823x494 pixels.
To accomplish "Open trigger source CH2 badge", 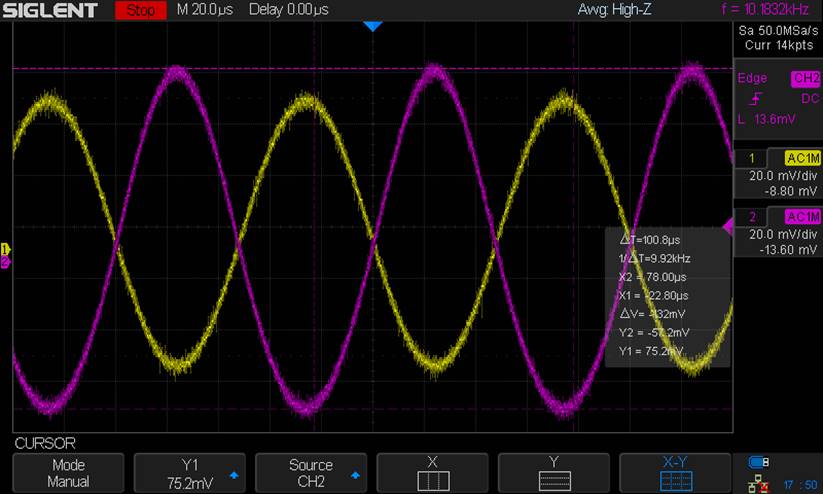I will coord(804,78).
